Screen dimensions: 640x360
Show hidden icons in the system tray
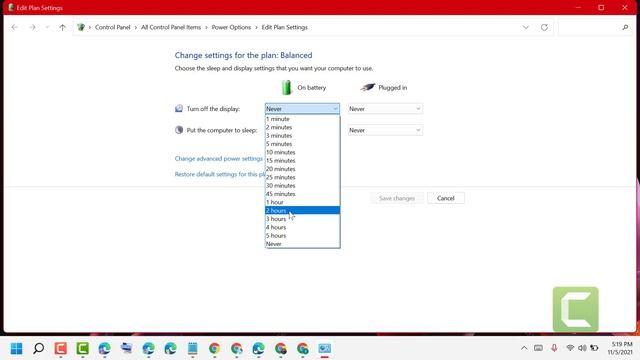pyautogui.click(x=524, y=348)
